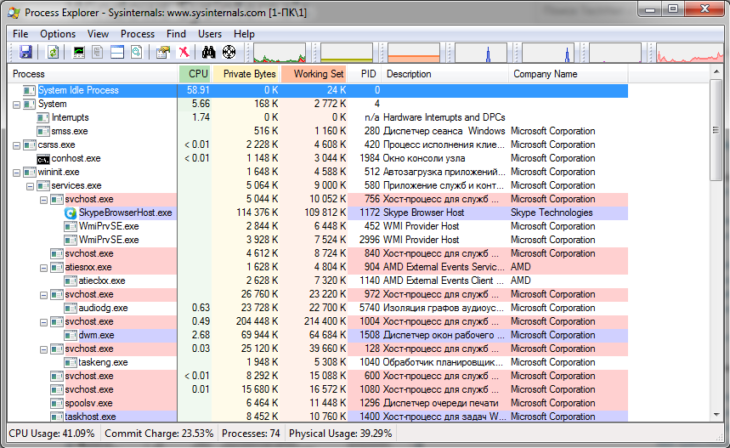Click the Save toolbar icon

[x=25, y=52]
